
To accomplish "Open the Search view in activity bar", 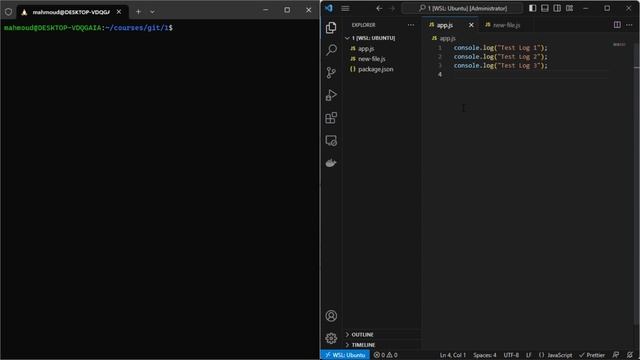I will click(331, 50).
